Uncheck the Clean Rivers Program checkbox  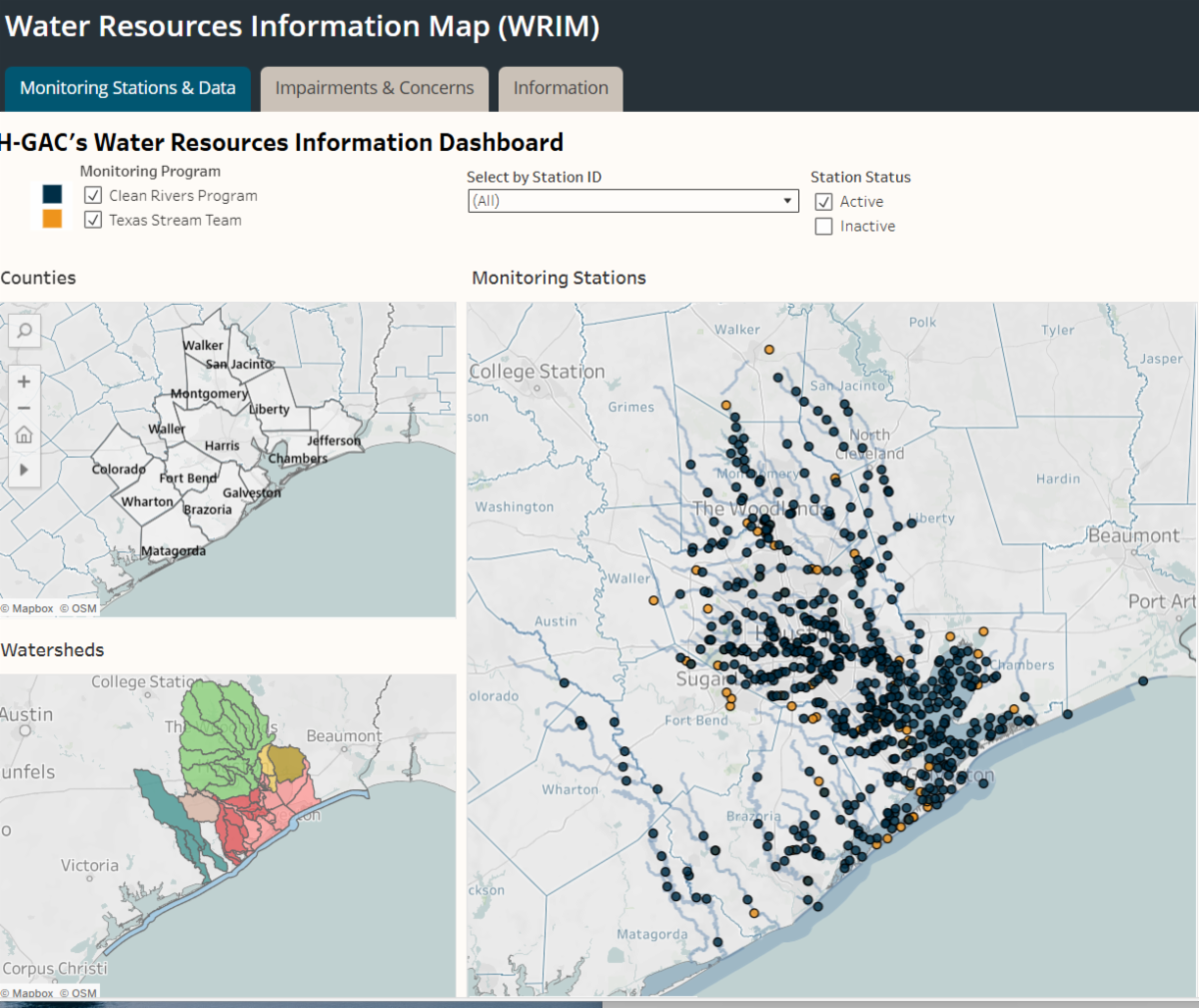pos(93,196)
